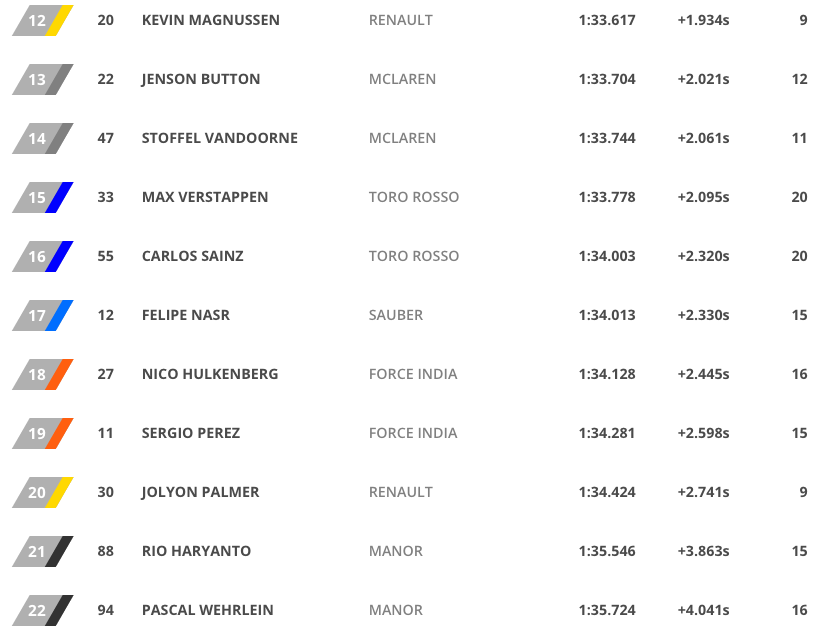Select the position 18 orange Force India badge
The width and height of the screenshot is (825, 637).
coord(43,374)
